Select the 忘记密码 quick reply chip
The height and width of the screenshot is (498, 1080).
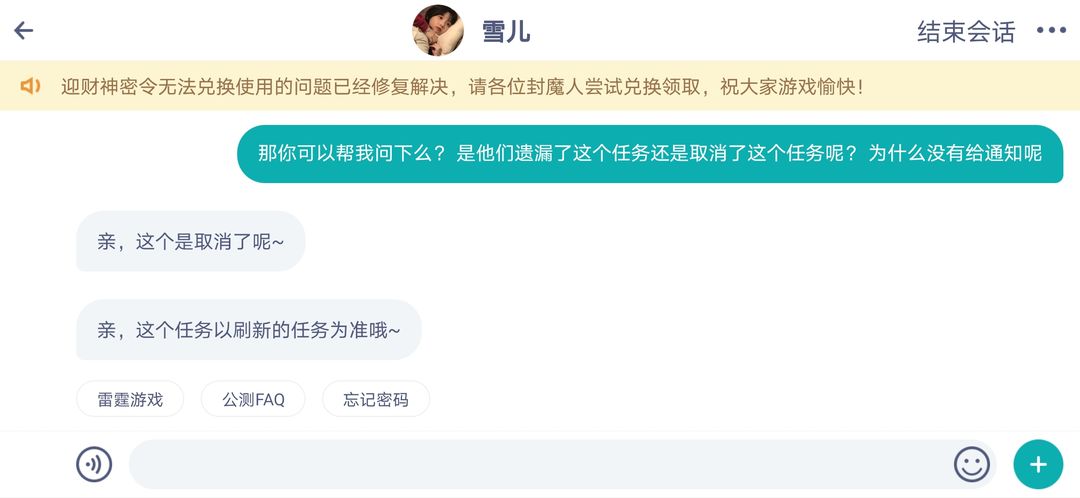(x=376, y=400)
